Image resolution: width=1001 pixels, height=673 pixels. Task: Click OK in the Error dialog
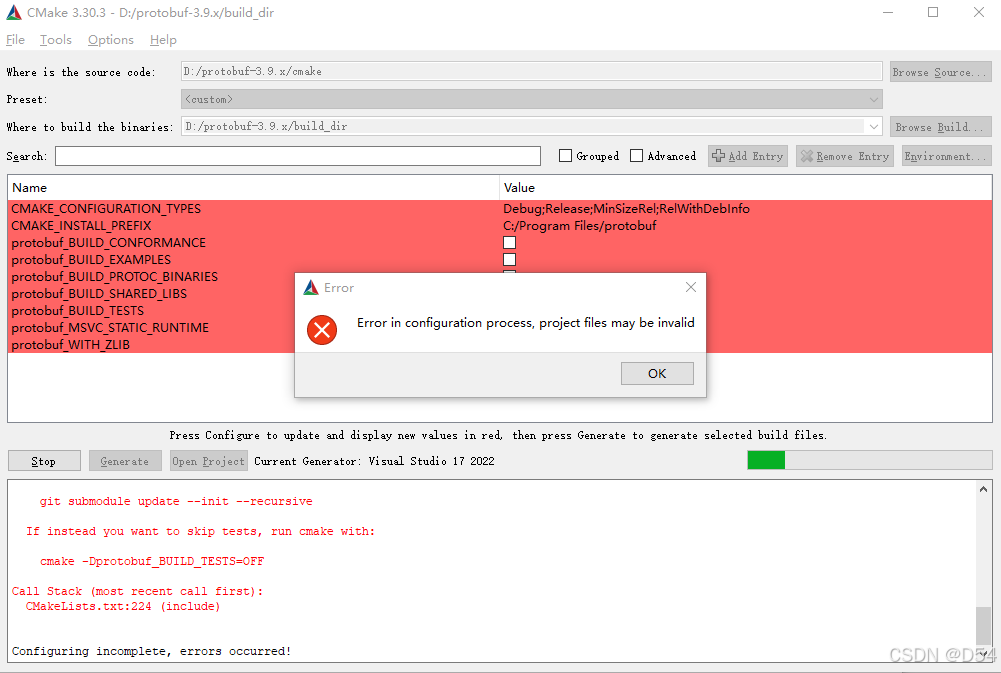657,374
